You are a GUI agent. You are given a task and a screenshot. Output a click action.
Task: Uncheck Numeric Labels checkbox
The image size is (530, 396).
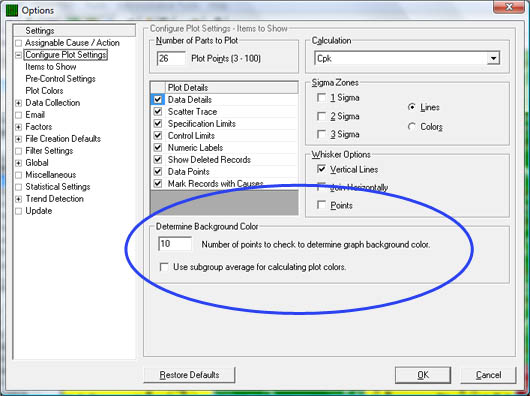click(158, 148)
